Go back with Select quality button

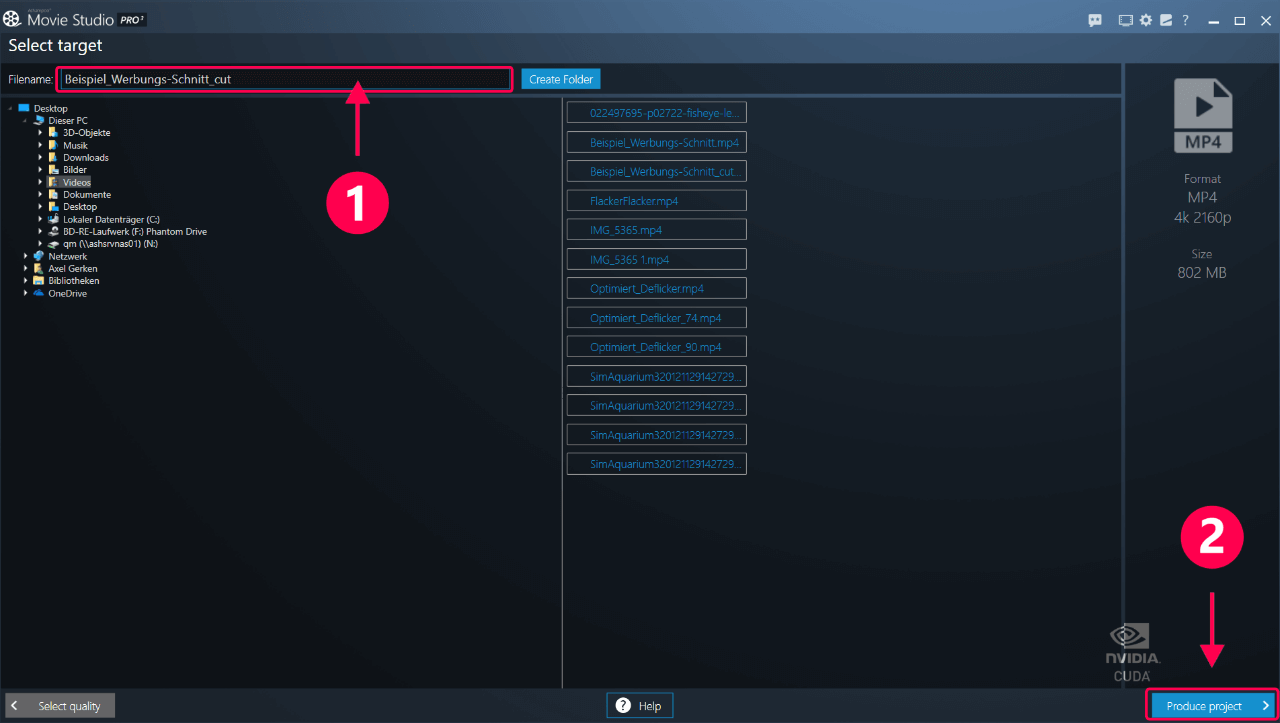(x=60, y=706)
